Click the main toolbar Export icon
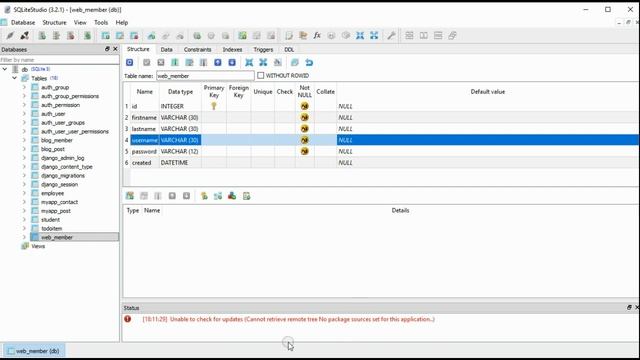The image size is (640, 360). pyautogui.click(x=374, y=36)
